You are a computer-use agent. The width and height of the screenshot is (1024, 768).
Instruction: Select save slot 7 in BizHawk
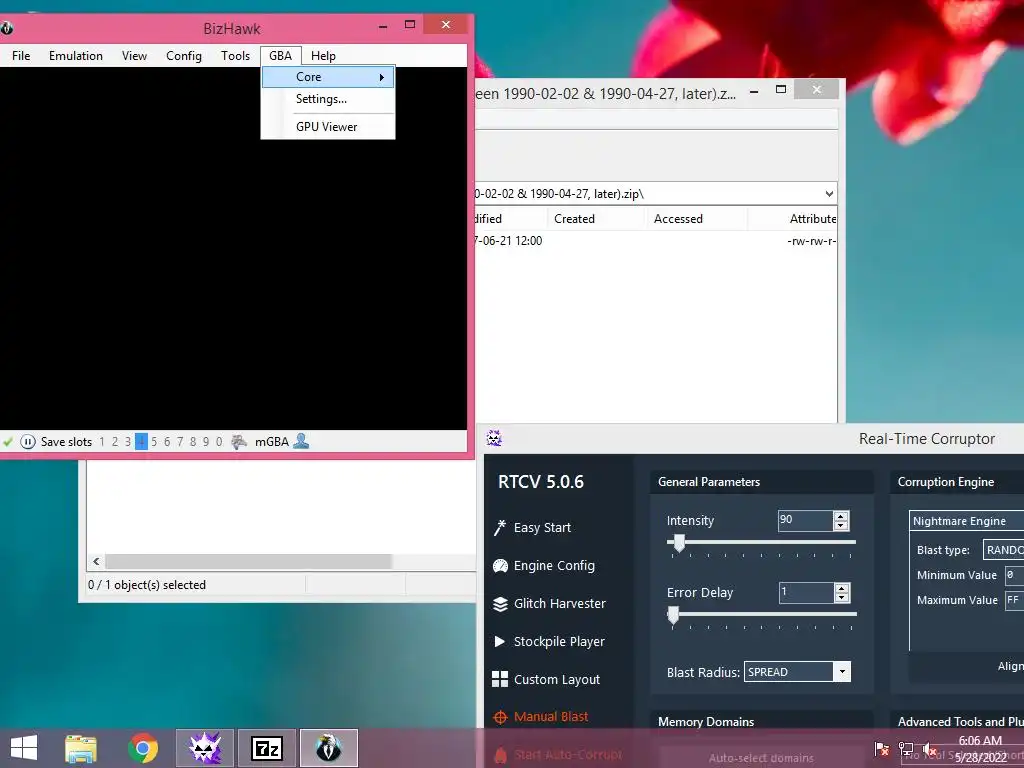[180, 441]
